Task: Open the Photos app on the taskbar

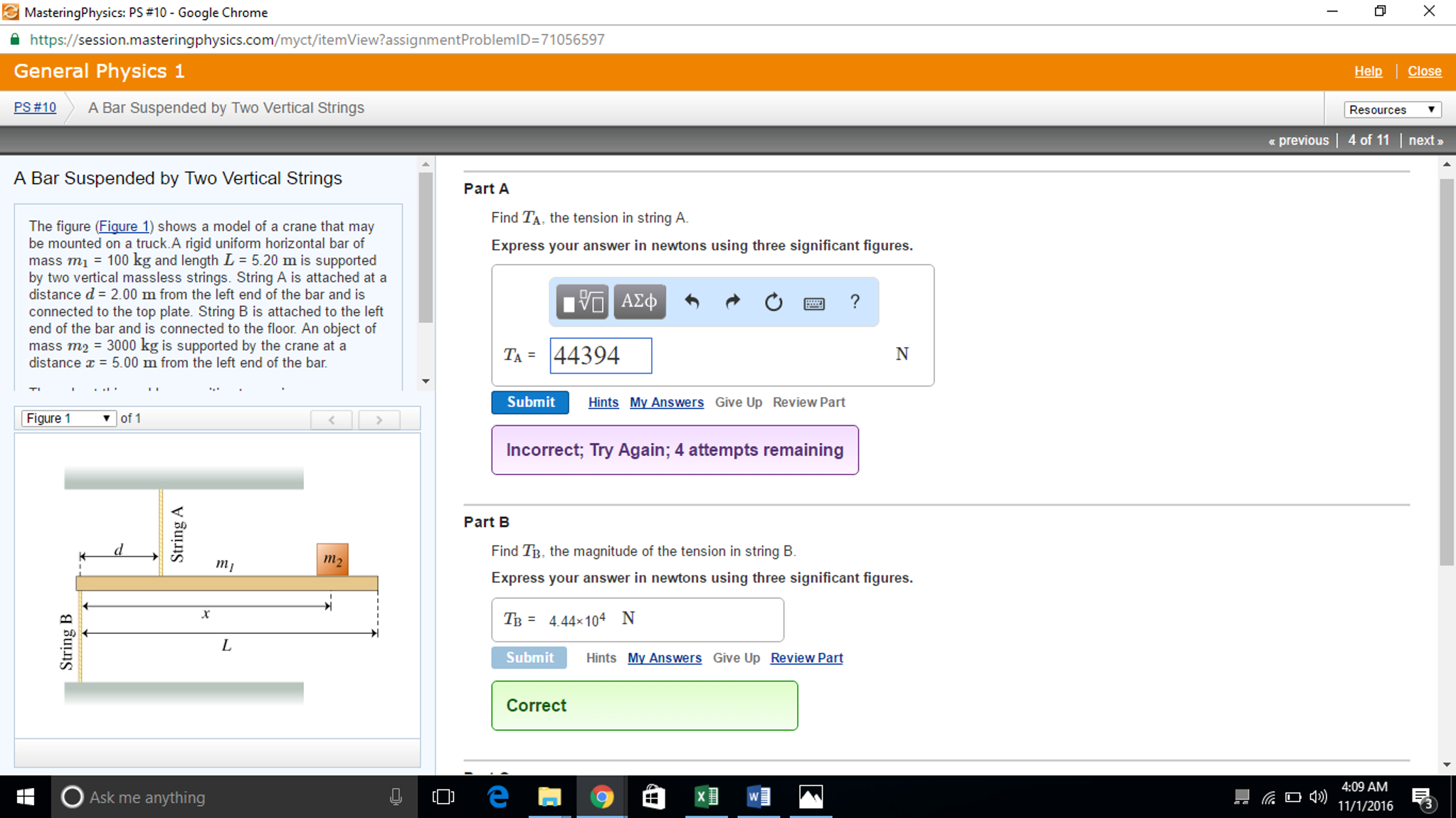Action: point(811,797)
